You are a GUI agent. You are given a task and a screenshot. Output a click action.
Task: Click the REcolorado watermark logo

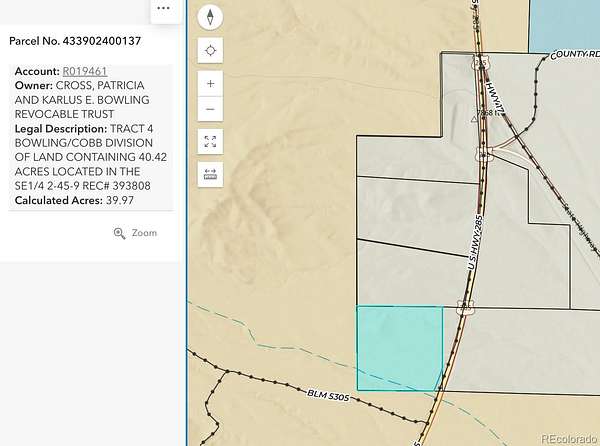pyautogui.click(x=567, y=437)
